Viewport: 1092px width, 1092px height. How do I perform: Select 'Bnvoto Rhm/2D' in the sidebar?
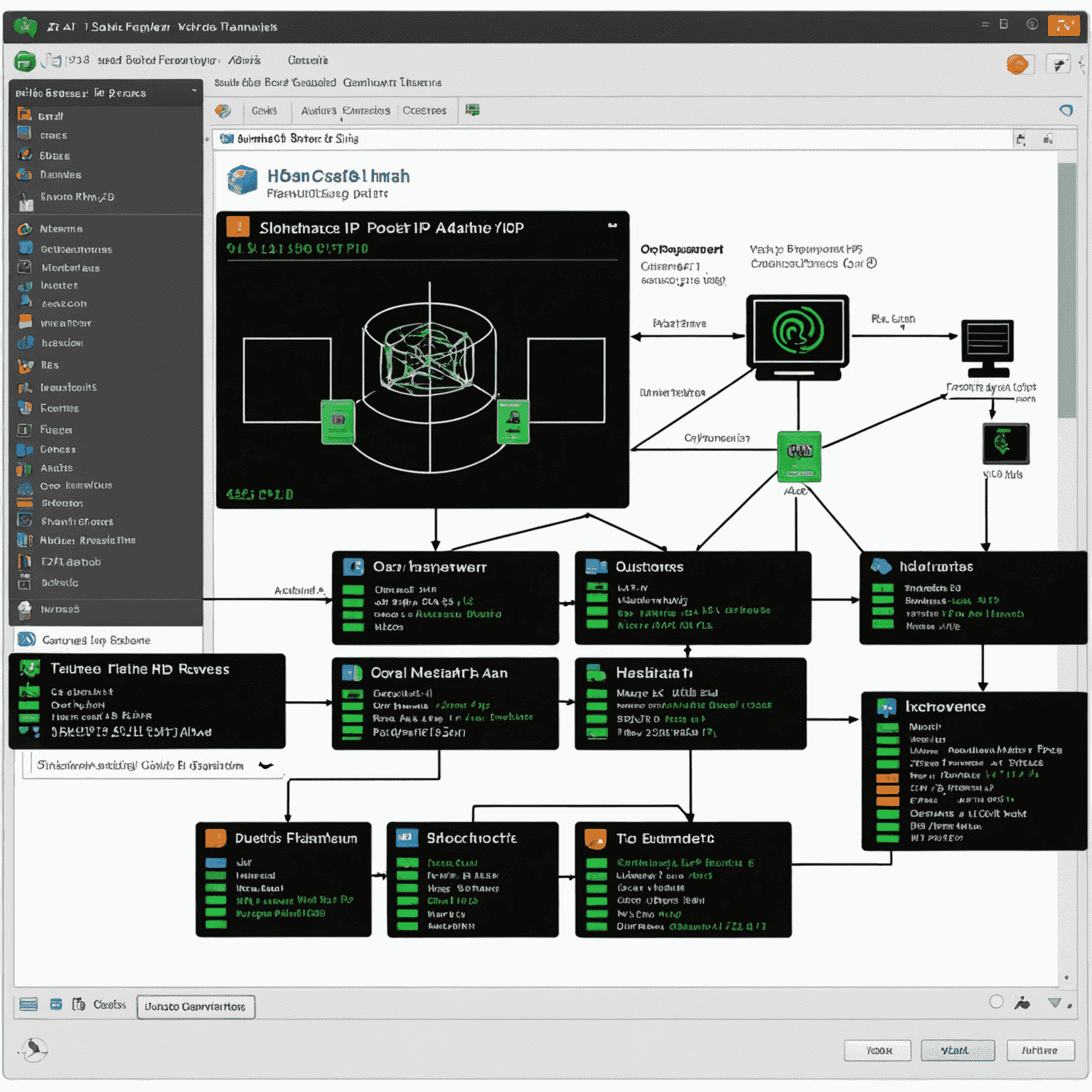(x=107, y=198)
